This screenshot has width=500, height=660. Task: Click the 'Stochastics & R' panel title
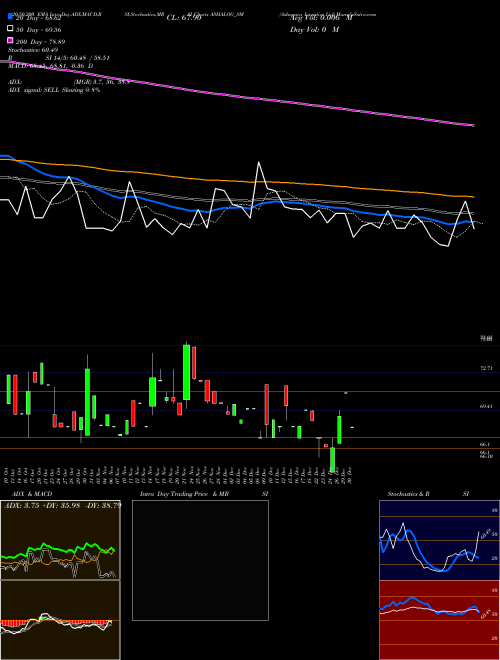(408, 494)
